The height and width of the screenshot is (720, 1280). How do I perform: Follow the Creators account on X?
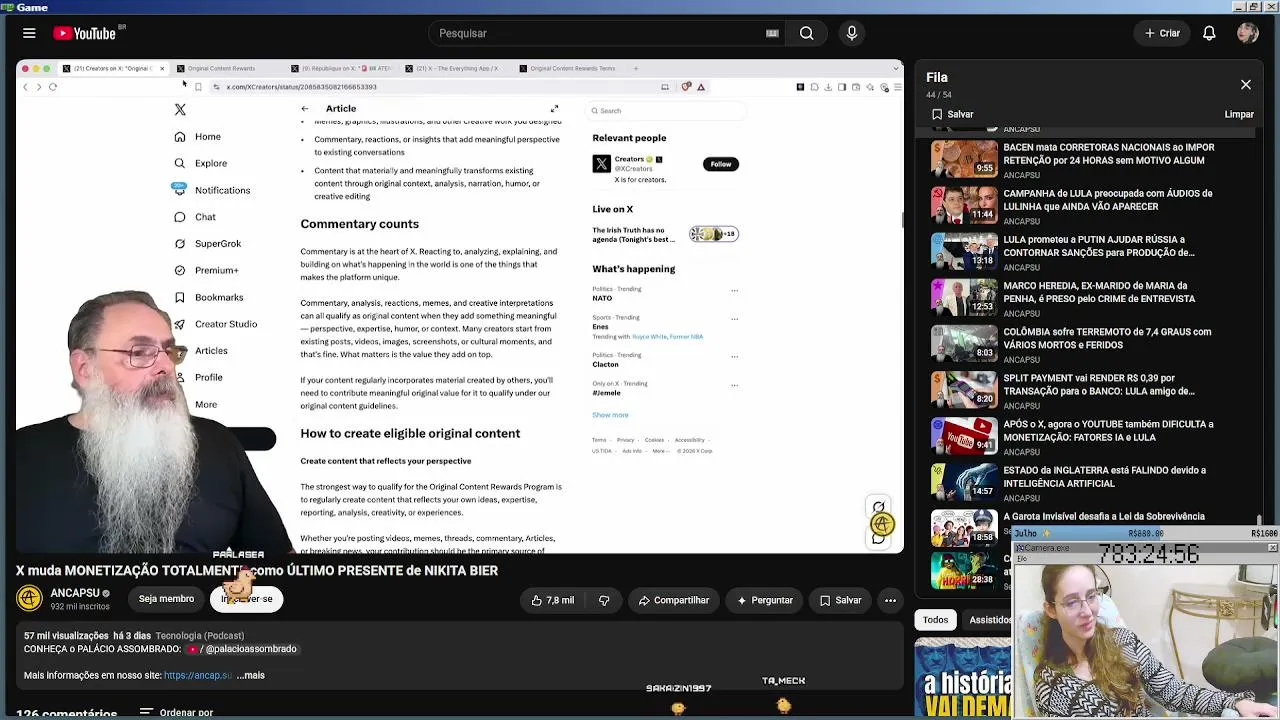[x=721, y=164]
